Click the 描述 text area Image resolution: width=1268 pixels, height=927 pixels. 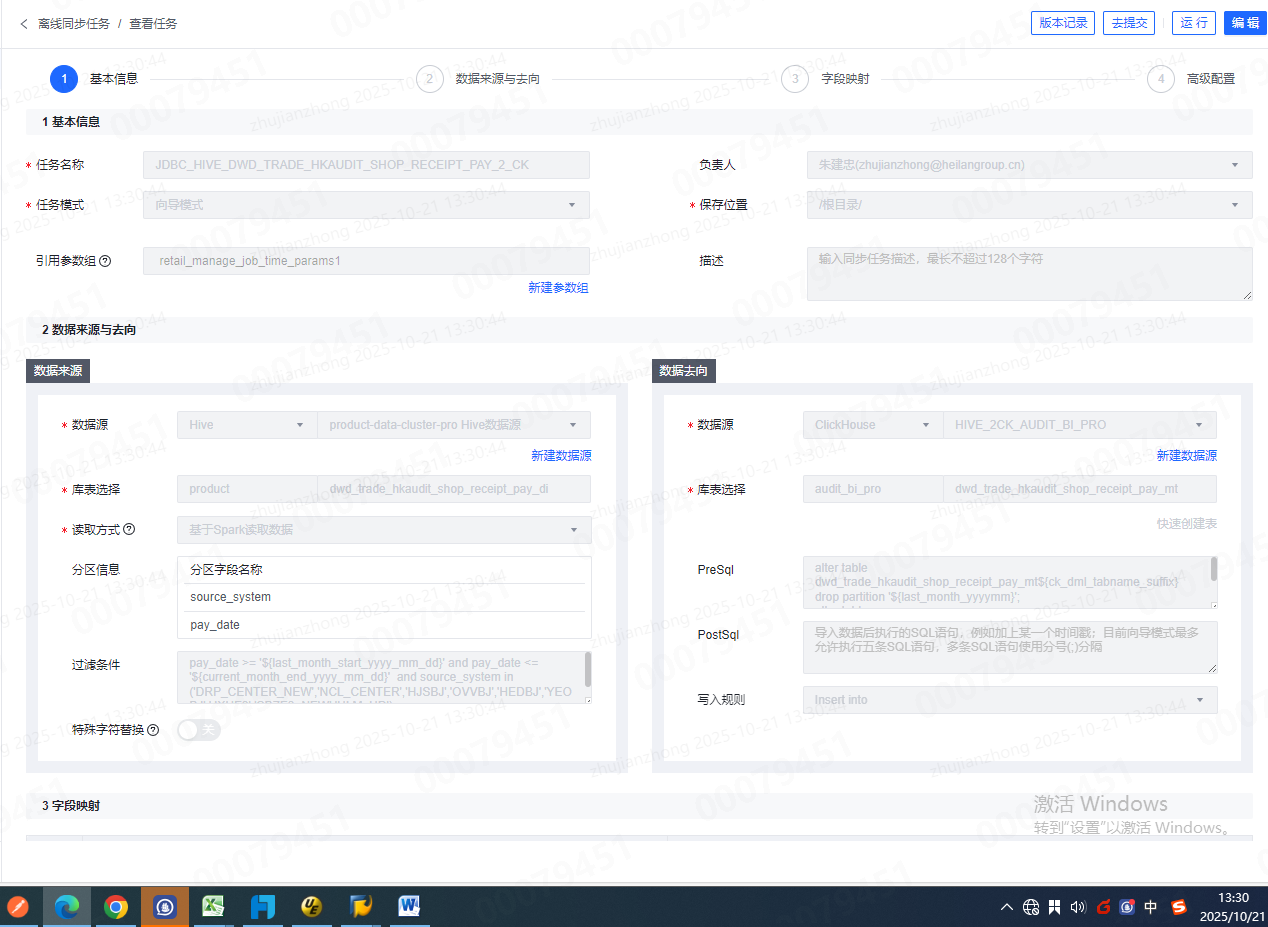pyautogui.click(x=1029, y=274)
